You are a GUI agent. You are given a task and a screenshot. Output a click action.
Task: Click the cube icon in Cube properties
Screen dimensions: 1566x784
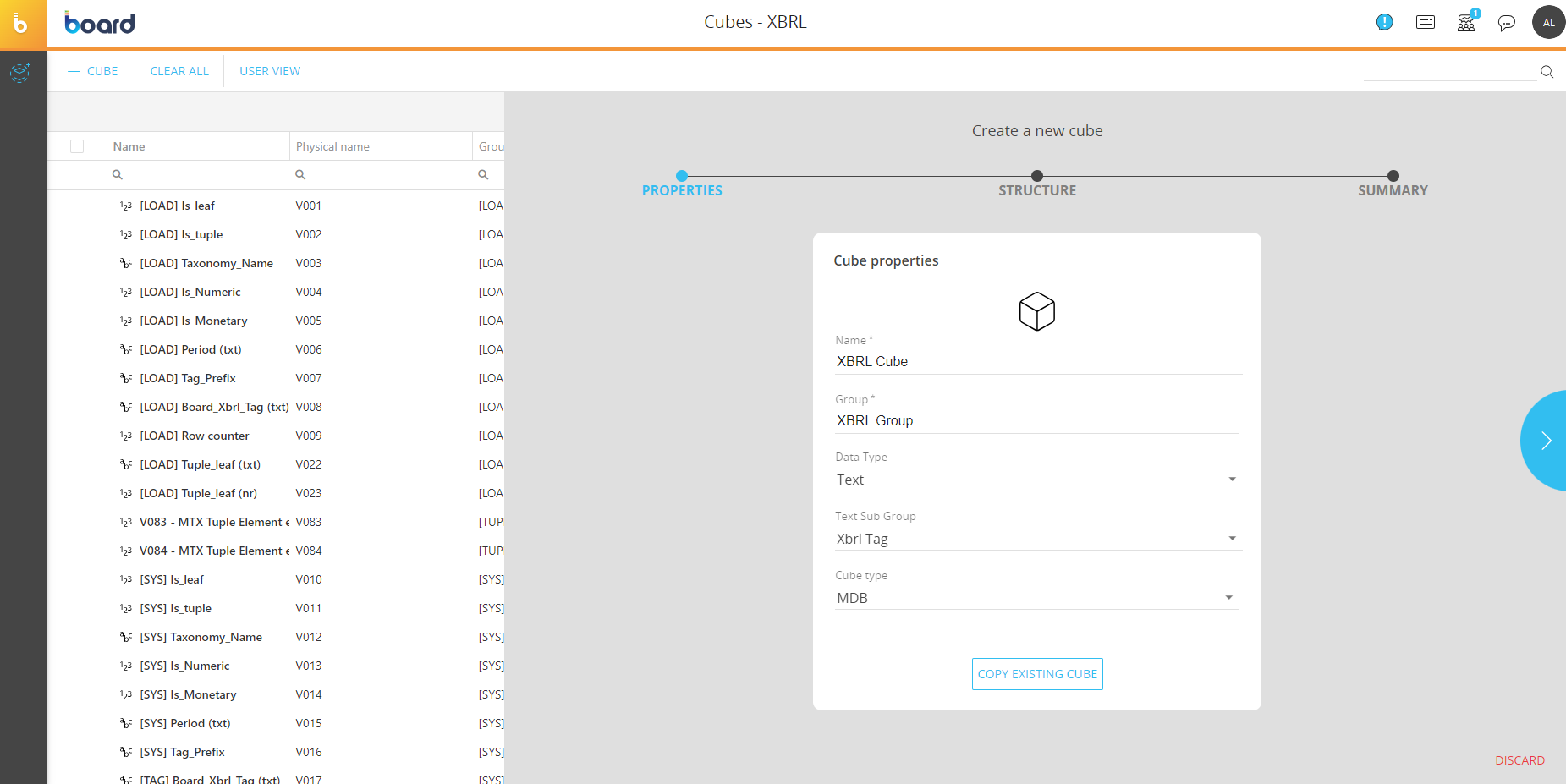(1036, 311)
